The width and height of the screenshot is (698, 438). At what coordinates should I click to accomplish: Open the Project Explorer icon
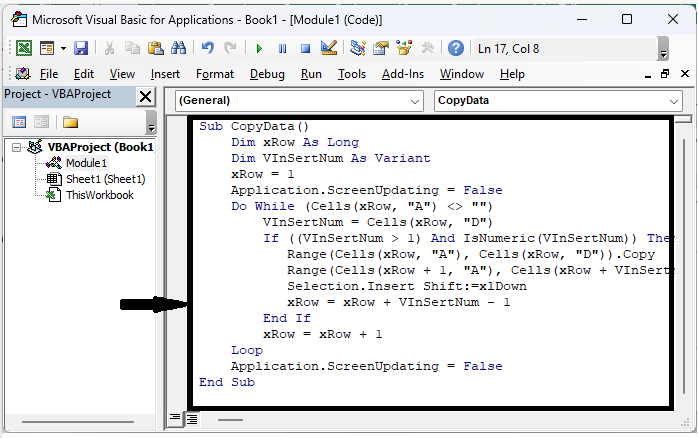click(357, 48)
